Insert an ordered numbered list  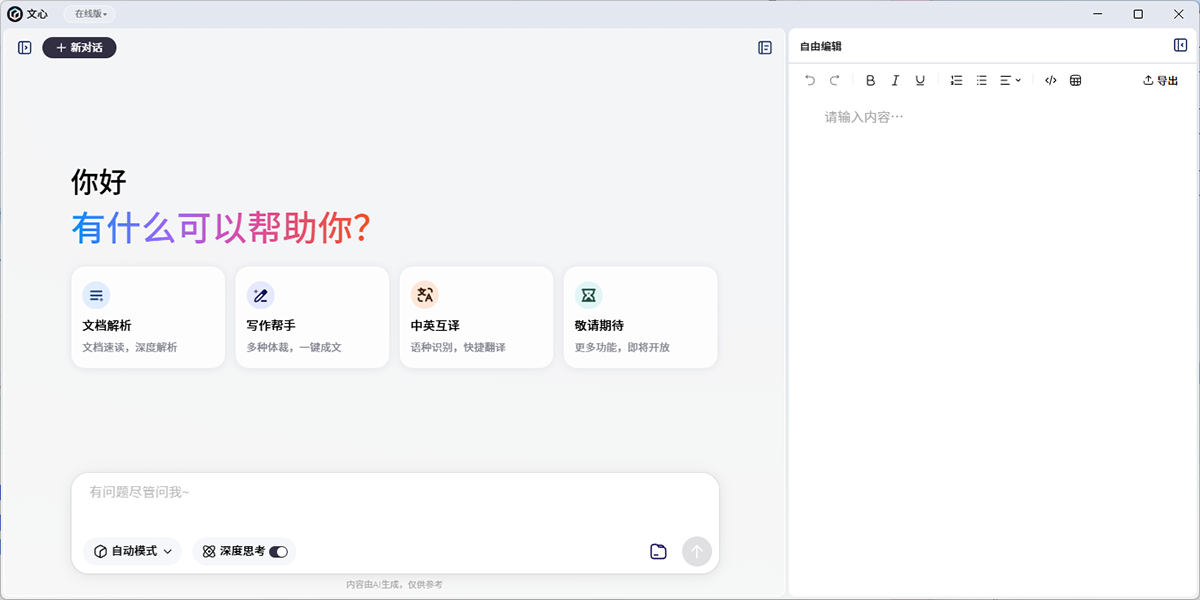[x=956, y=81]
